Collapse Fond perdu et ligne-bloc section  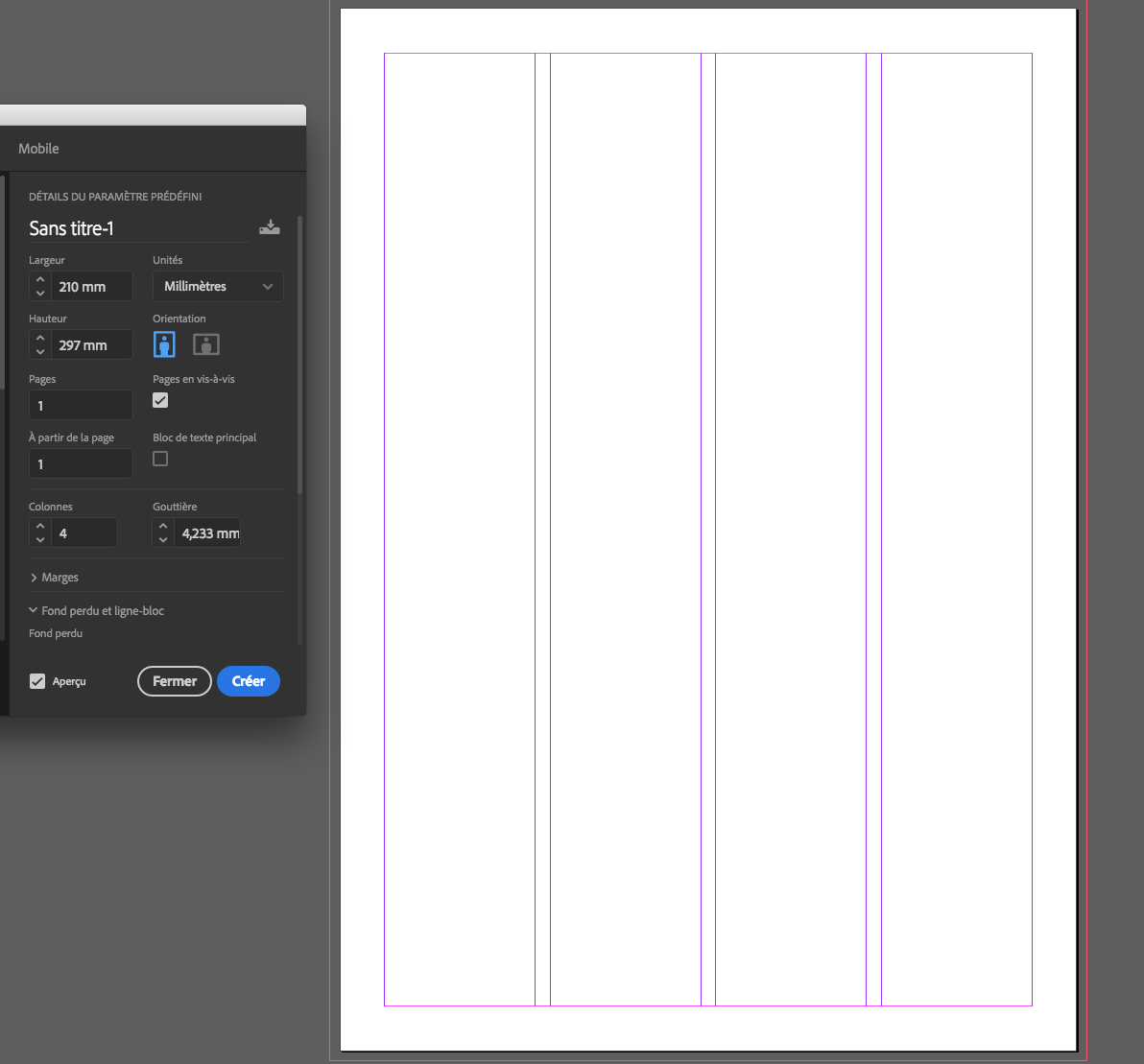tap(96, 610)
